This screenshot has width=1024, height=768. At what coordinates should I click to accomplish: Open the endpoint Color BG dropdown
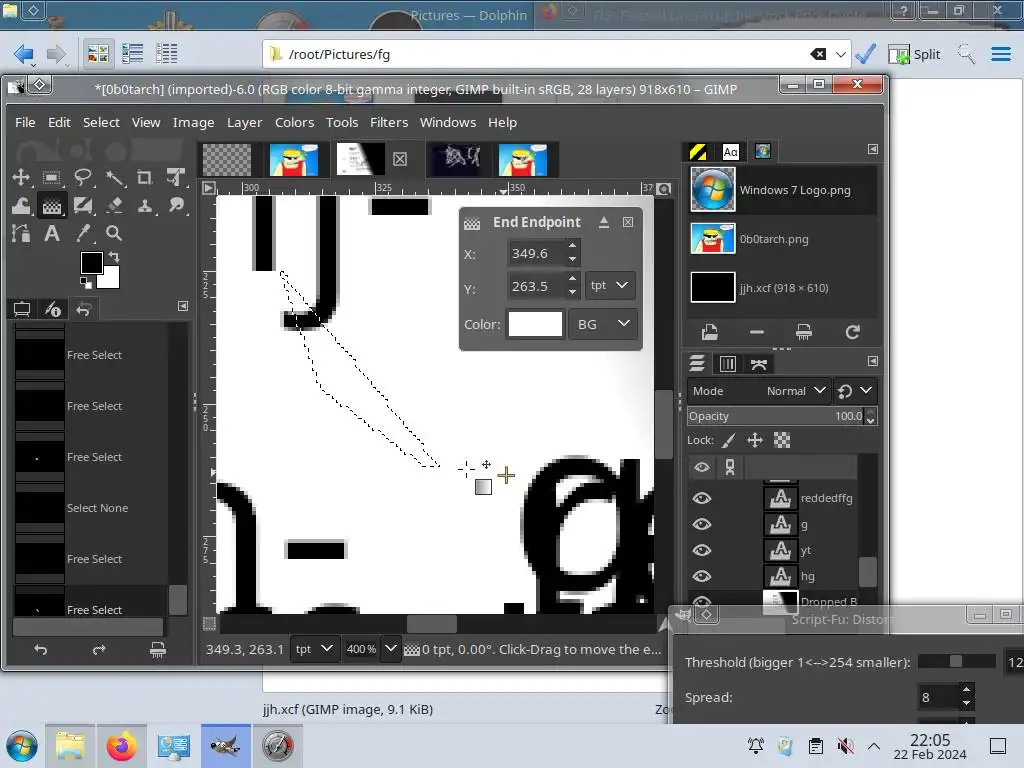tap(603, 324)
